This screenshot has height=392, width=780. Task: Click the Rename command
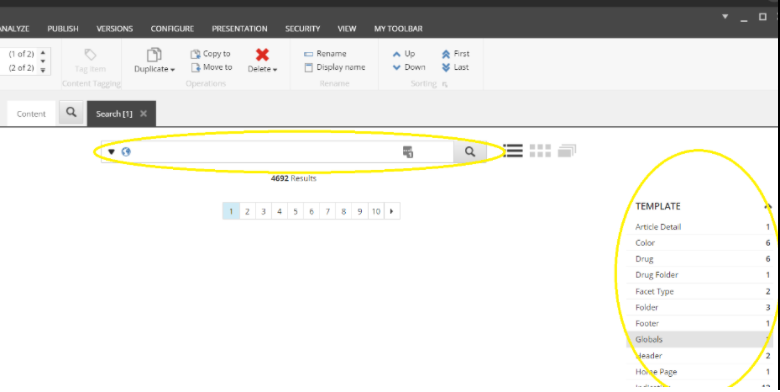tap(325, 54)
